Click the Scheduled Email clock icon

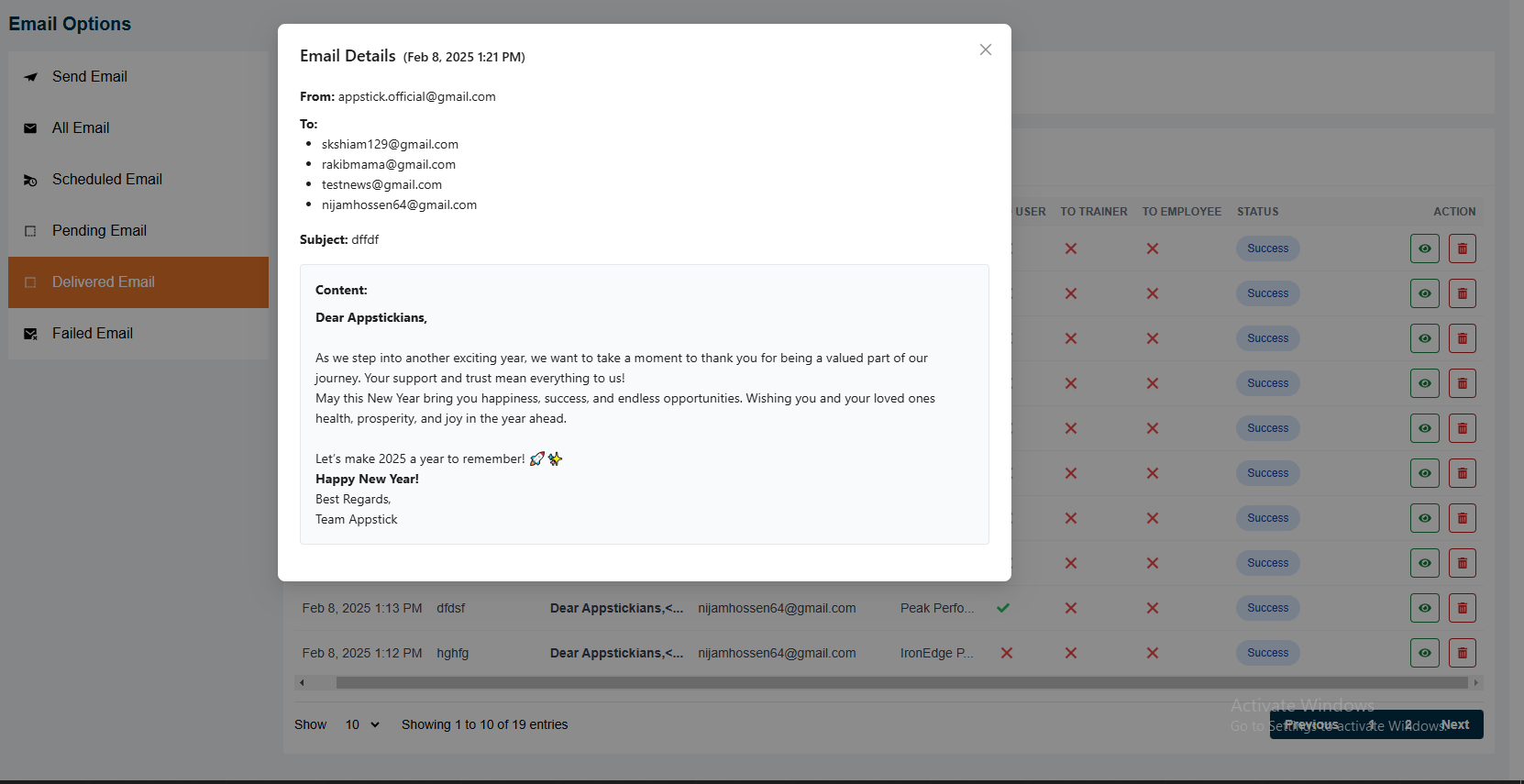[x=30, y=181]
